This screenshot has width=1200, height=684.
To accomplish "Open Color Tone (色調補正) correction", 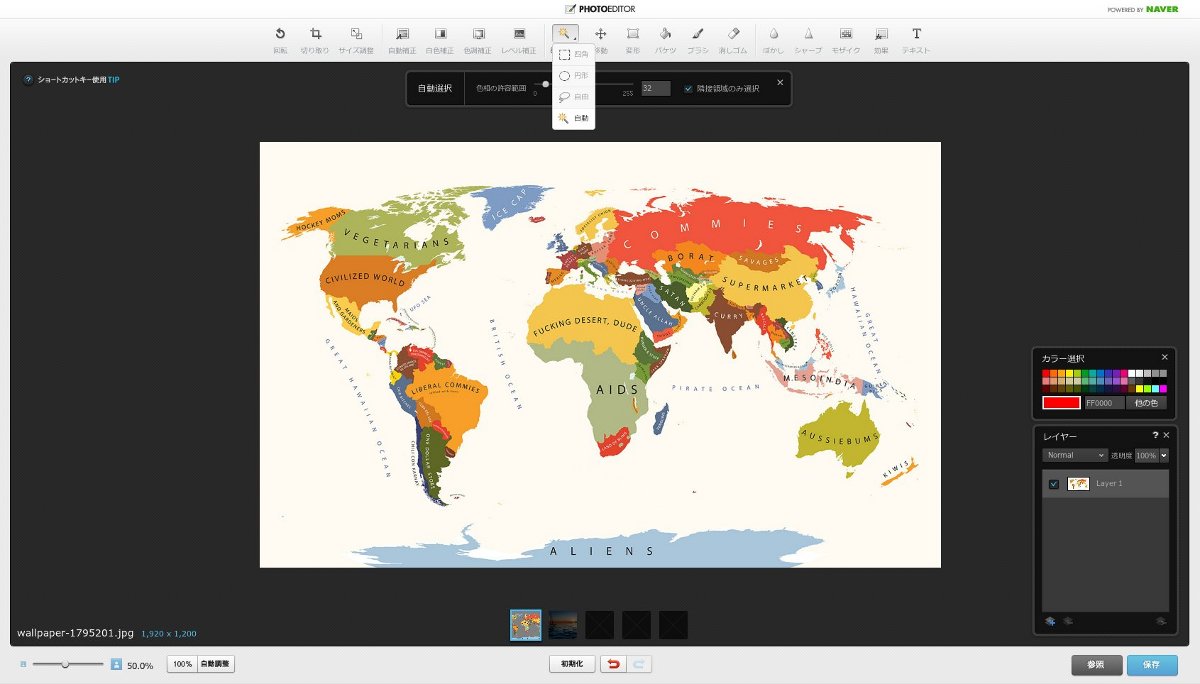I will pos(479,39).
